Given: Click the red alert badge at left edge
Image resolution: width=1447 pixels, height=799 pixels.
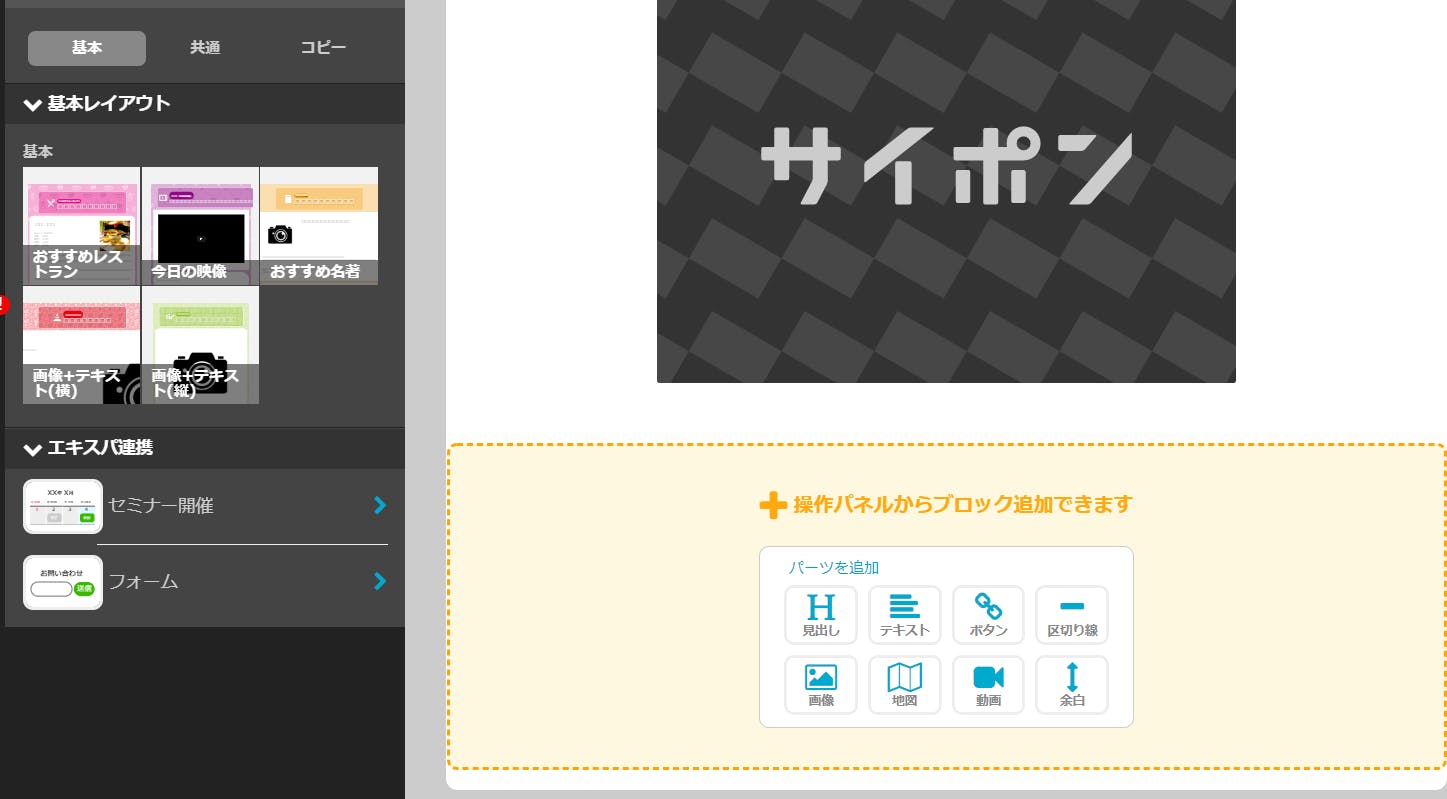Looking at the screenshot, I should coord(3,304).
